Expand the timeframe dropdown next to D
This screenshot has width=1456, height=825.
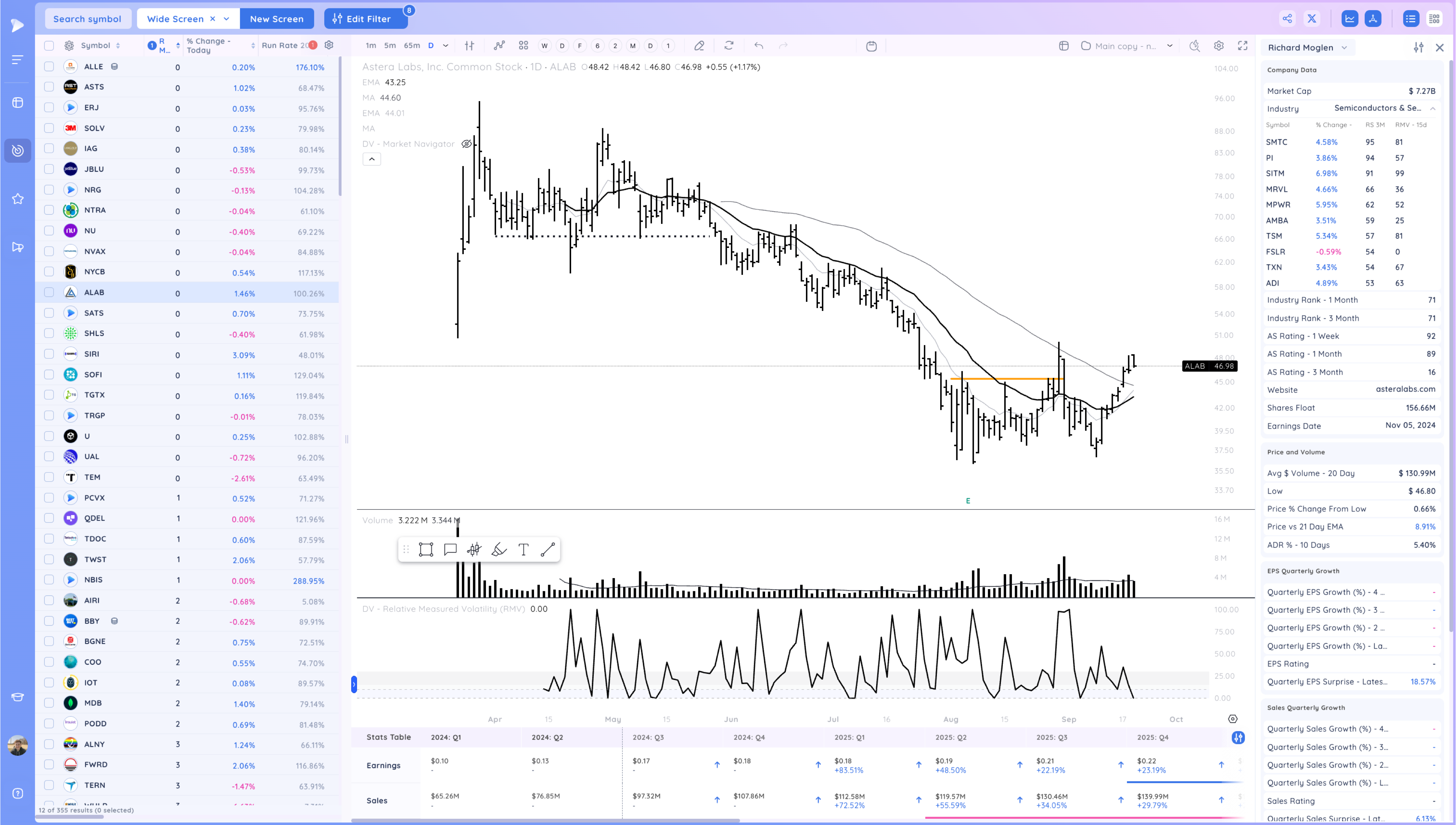[x=446, y=46]
